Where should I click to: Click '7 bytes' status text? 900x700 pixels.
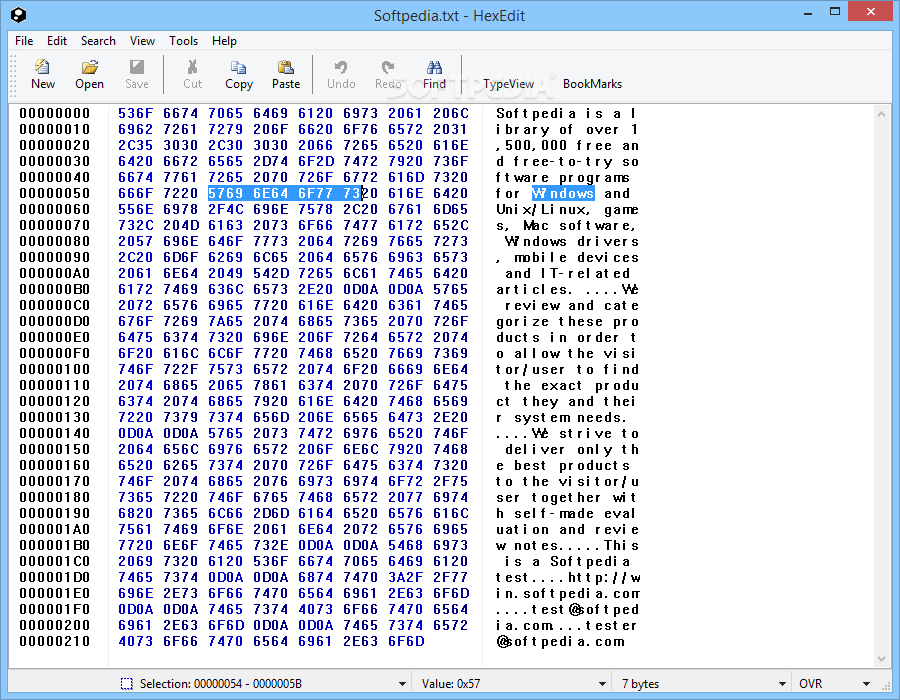[640, 684]
